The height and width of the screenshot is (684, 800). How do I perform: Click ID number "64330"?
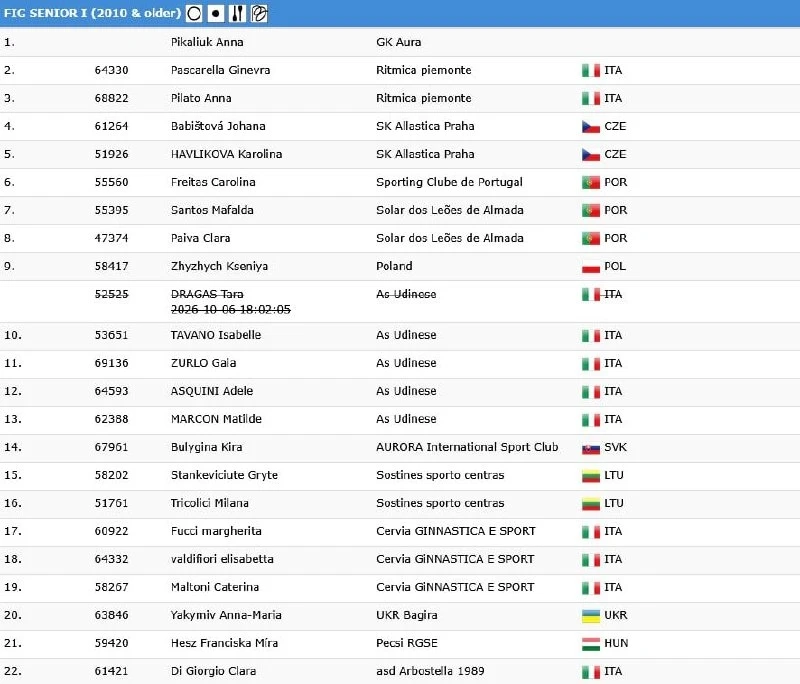(111, 70)
